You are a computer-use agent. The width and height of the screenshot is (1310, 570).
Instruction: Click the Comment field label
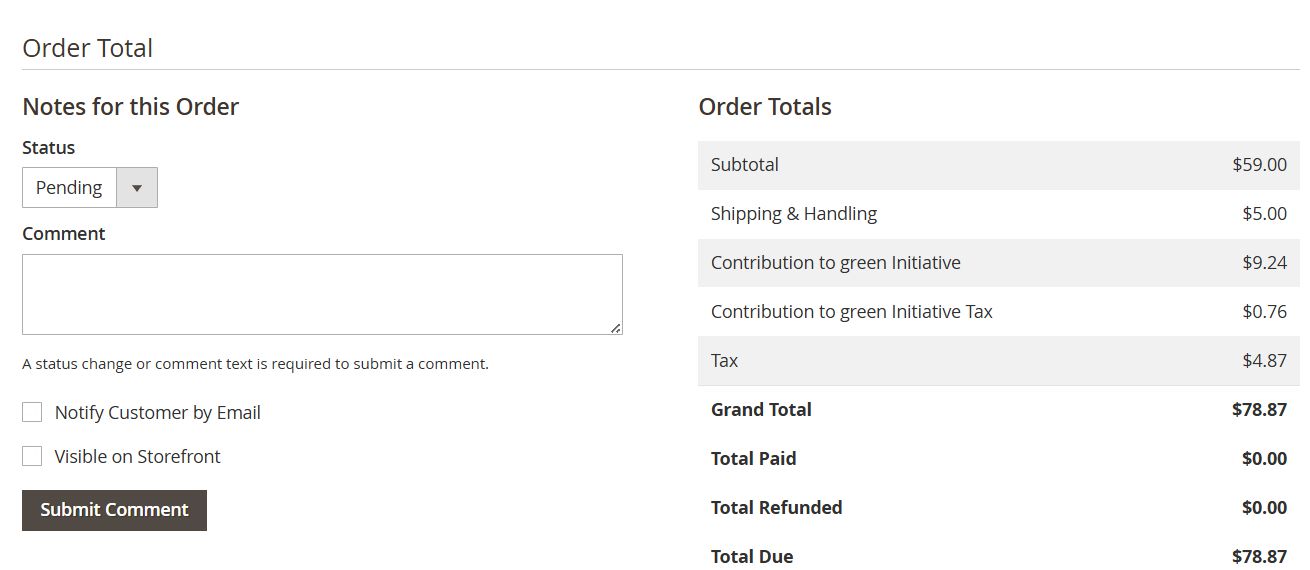point(63,233)
